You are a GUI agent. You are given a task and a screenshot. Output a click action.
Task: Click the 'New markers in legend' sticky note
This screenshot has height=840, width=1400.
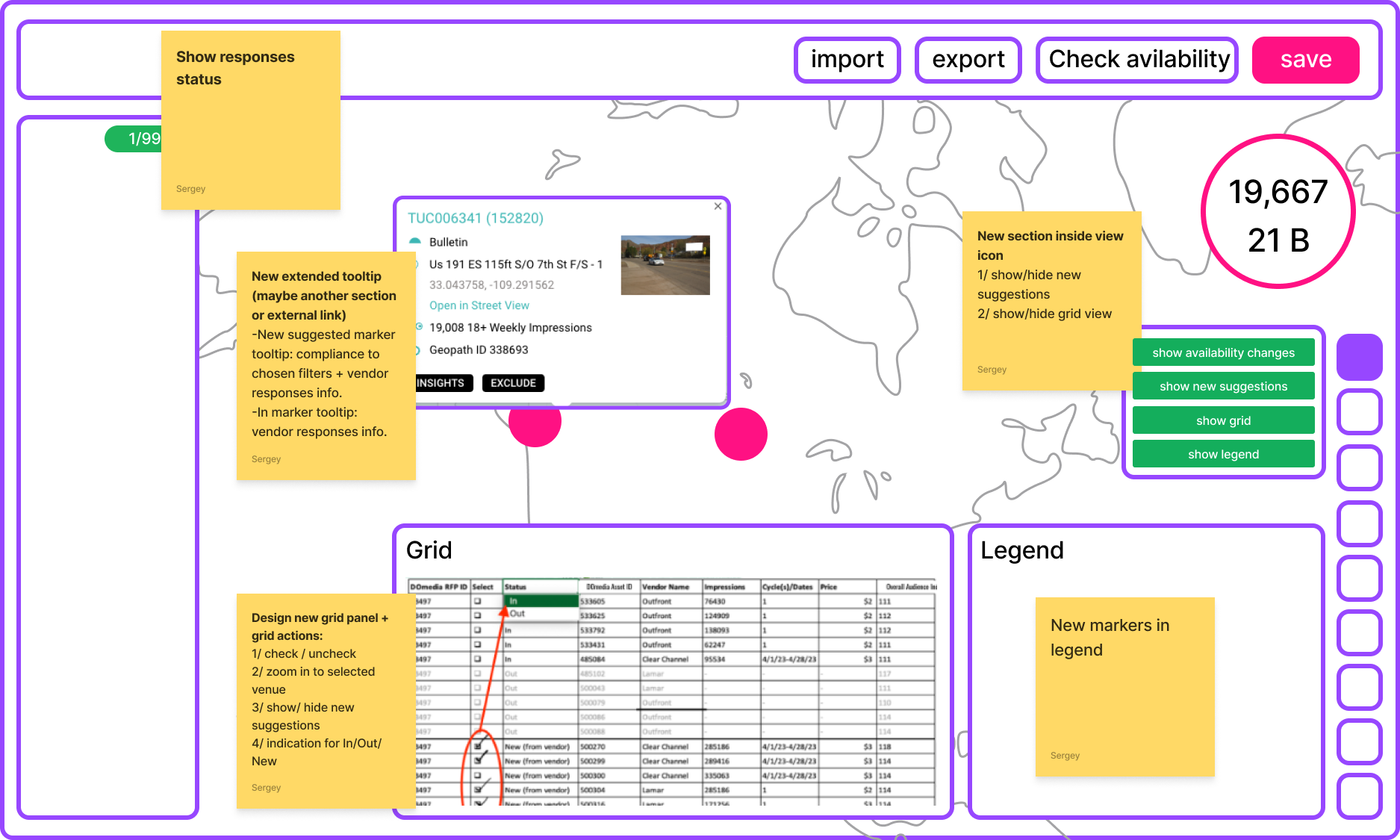(1125, 686)
